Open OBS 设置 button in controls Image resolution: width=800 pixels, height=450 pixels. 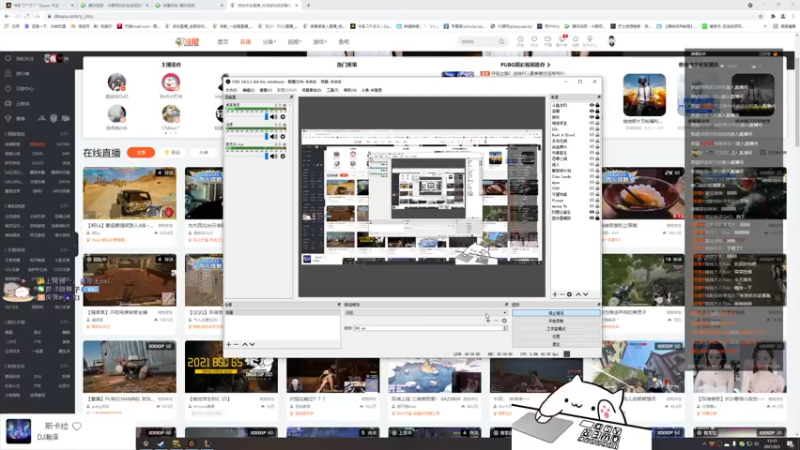point(556,336)
